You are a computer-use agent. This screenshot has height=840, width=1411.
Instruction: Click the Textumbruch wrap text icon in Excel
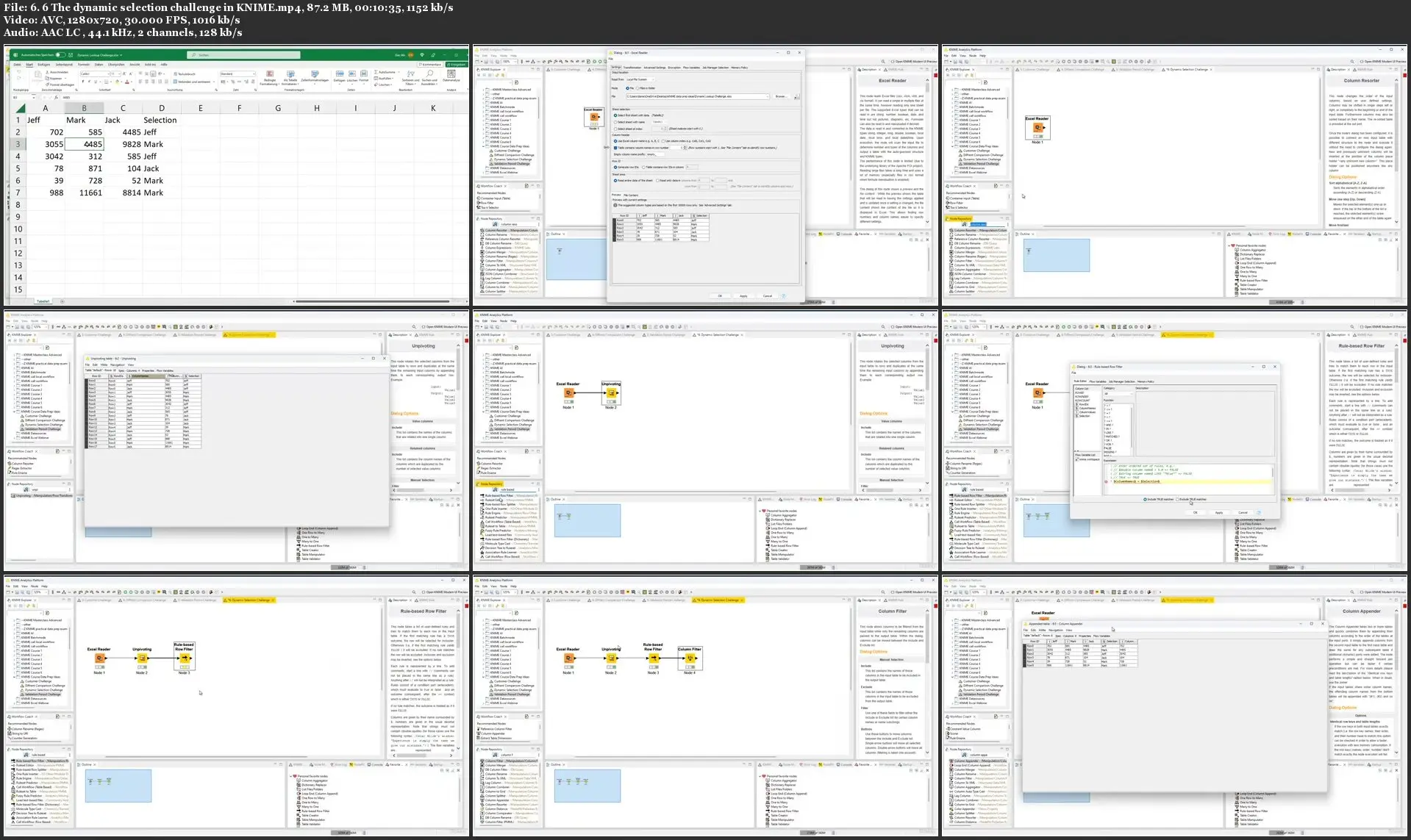click(175, 73)
